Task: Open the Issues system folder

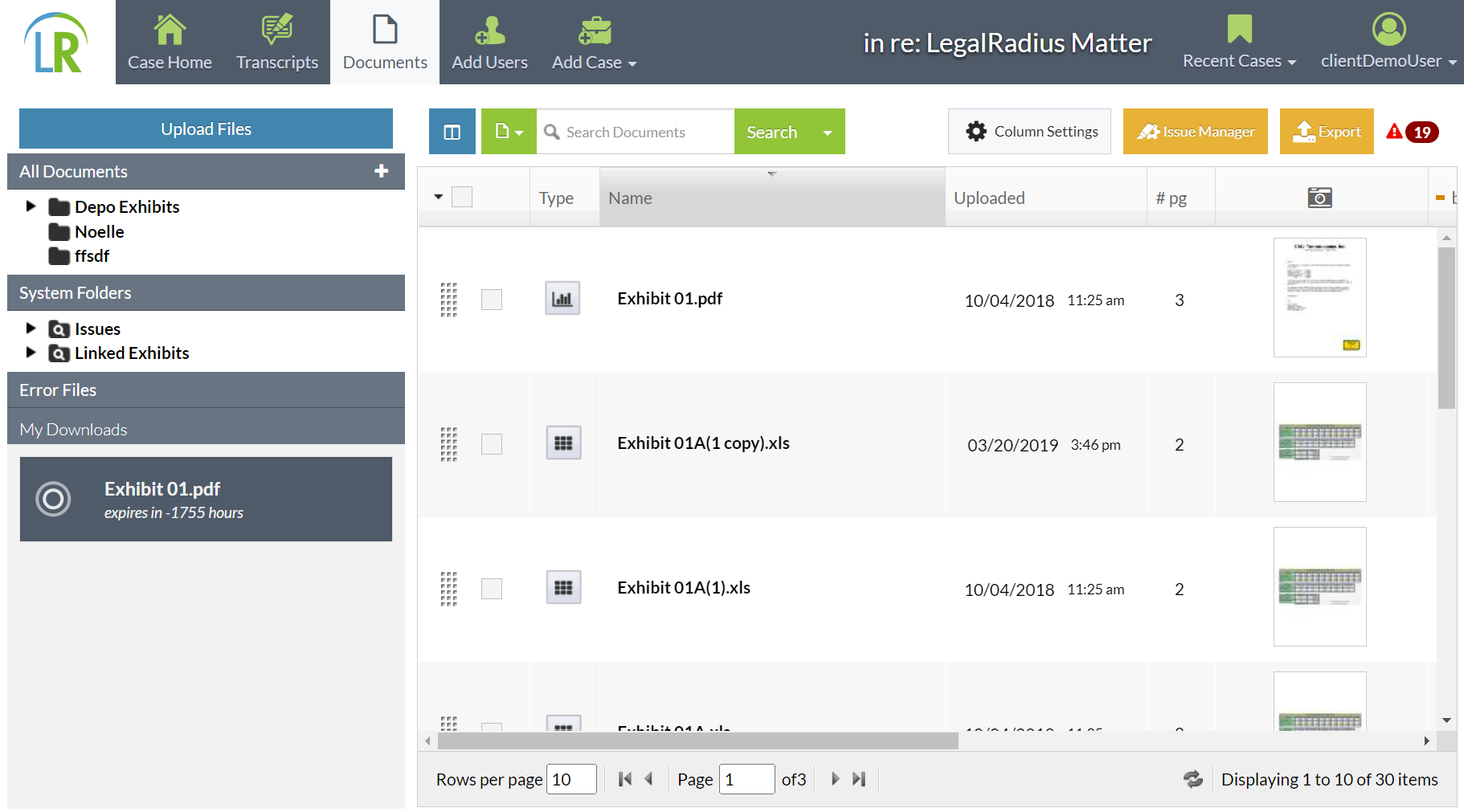Action: [x=97, y=328]
